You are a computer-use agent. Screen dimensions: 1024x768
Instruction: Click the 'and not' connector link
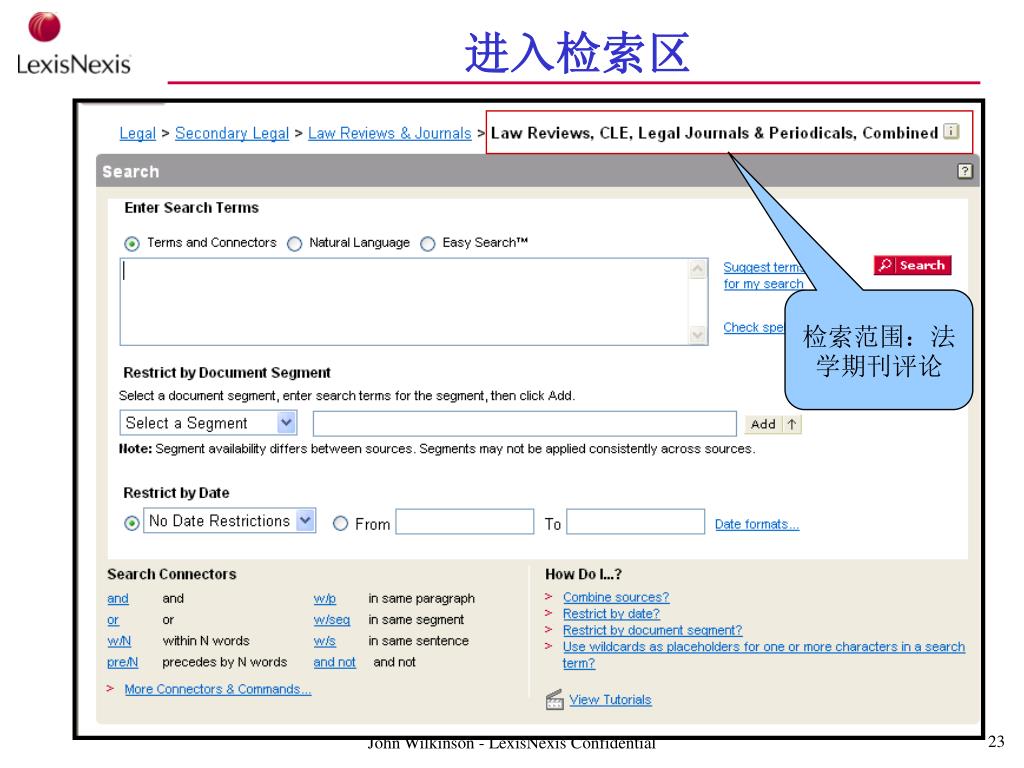334,662
